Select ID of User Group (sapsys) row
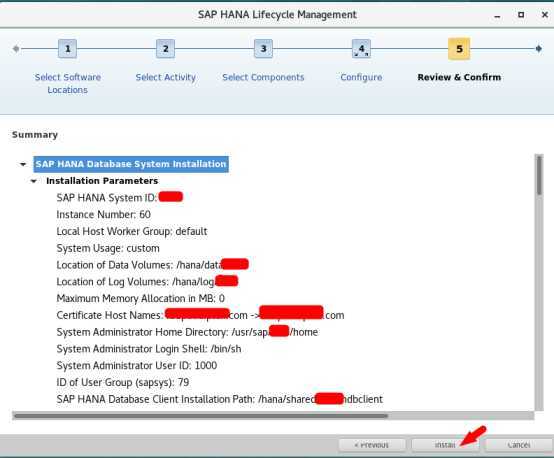The width and height of the screenshot is (554, 458). tap(123, 382)
